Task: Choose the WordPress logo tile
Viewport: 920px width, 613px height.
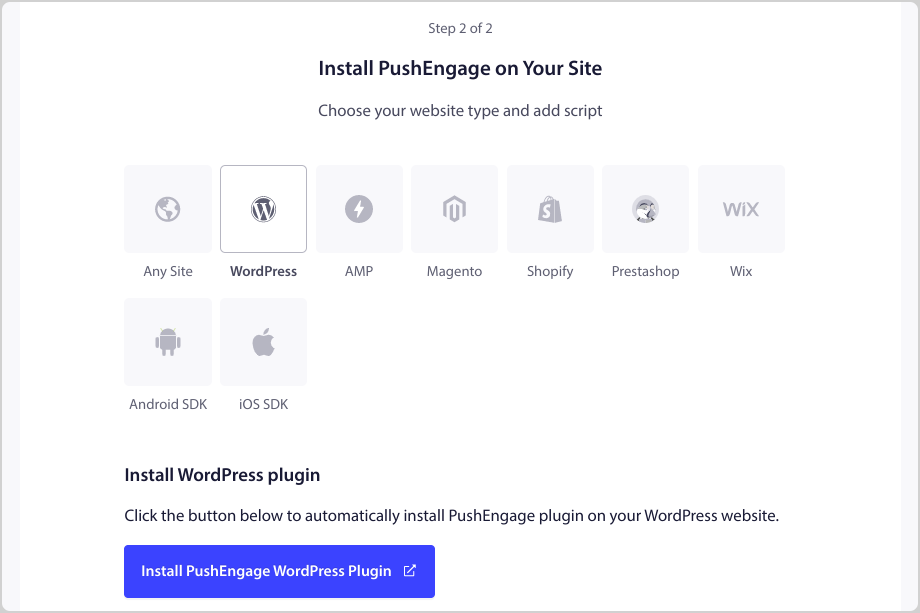Action: 263,209
